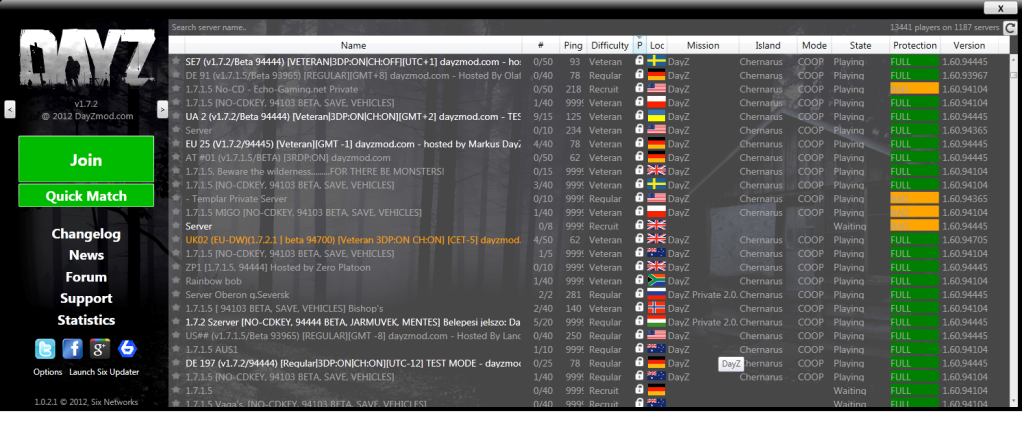Open the Changelog menu item
Viewport: 1022px width, 444px height.
click(x=86, y=234)
